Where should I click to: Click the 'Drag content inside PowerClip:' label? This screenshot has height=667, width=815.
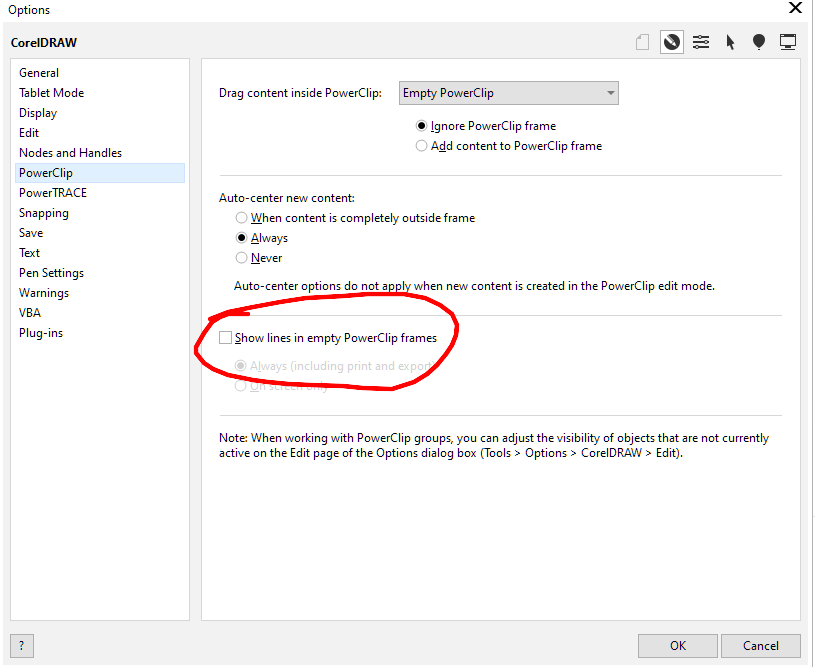[300, 93]
